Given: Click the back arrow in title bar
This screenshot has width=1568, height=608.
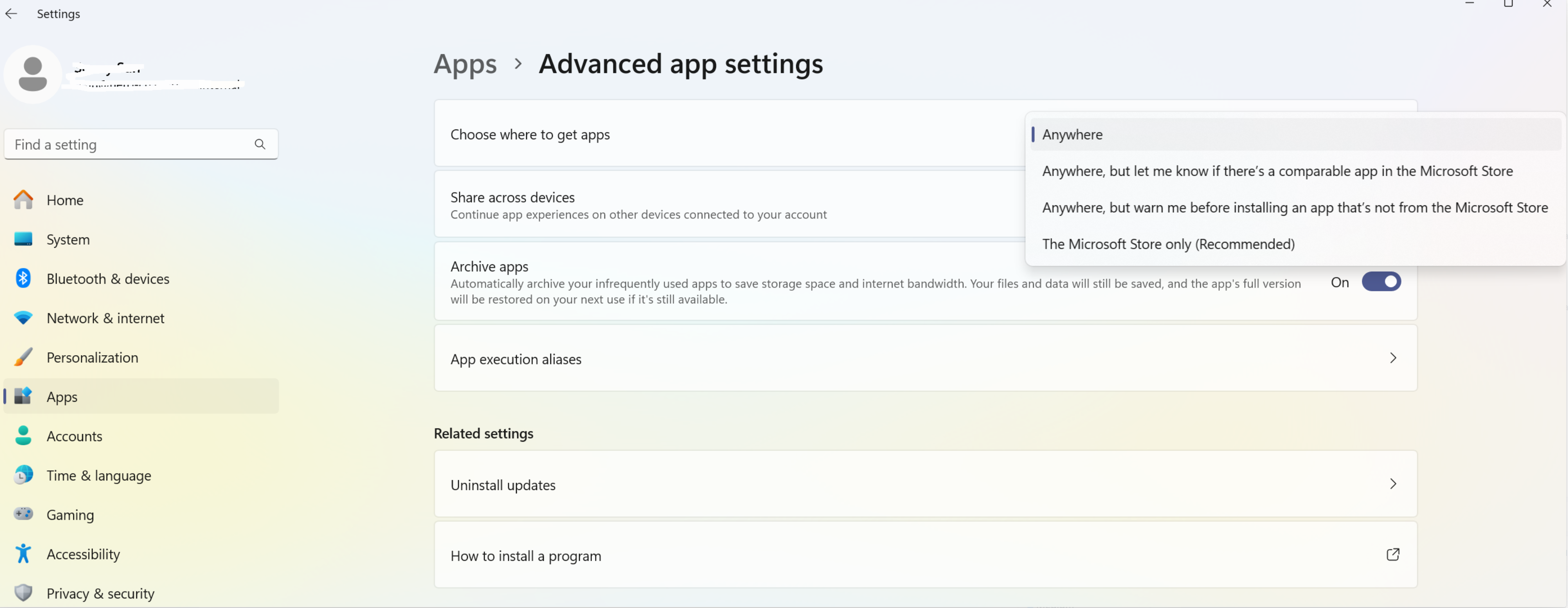Looking at the screenshot, I should 11,13.
